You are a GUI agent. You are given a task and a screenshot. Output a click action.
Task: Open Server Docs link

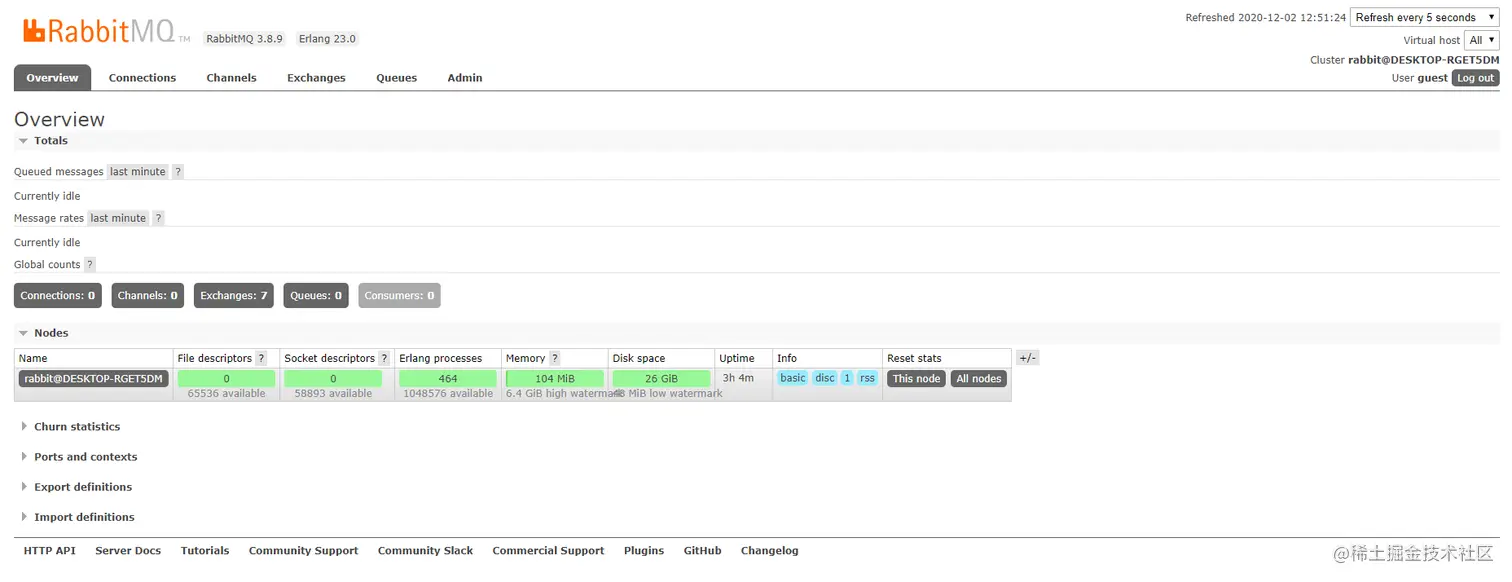pyautogui.click(x=128, y=551)
